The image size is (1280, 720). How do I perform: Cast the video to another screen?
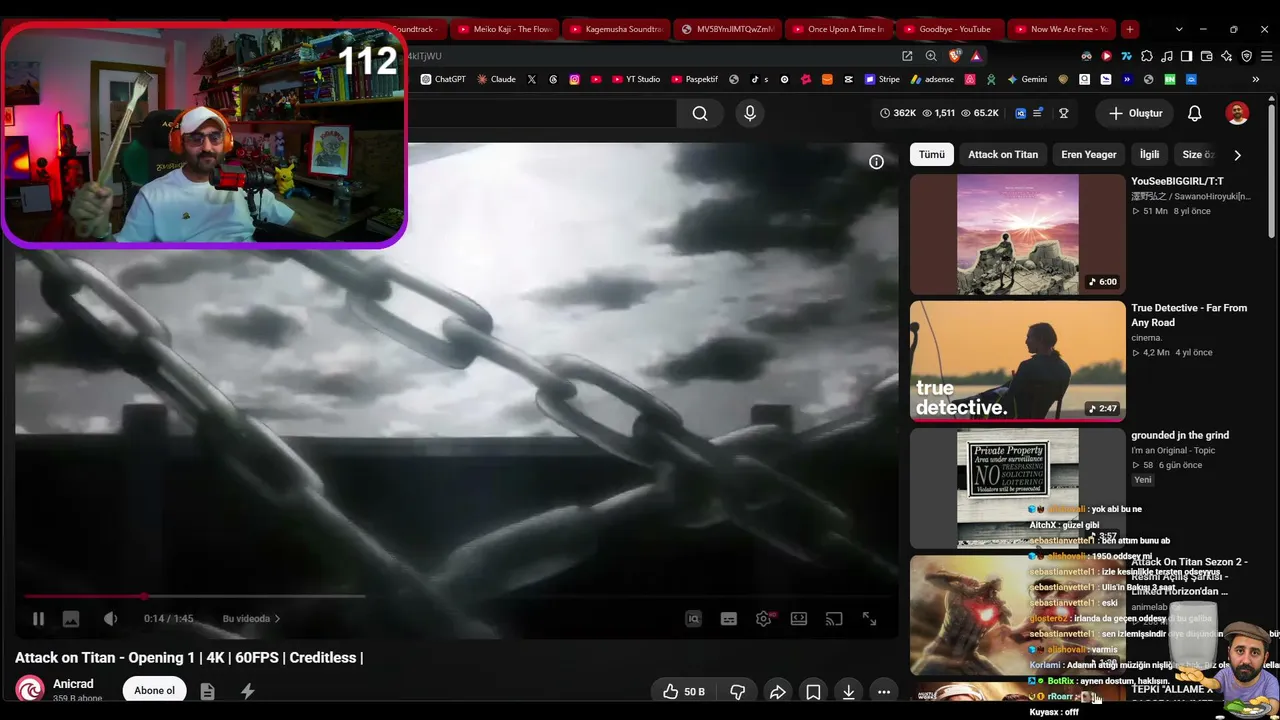(834, 619)
